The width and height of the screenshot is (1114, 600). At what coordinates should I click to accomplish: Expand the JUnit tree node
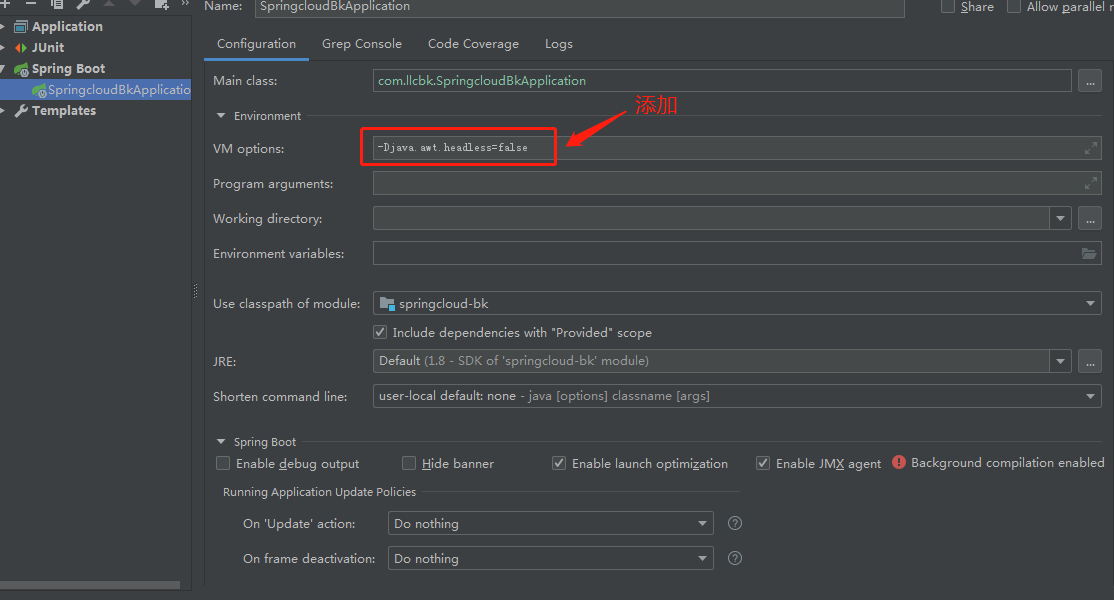coord(3,48)
